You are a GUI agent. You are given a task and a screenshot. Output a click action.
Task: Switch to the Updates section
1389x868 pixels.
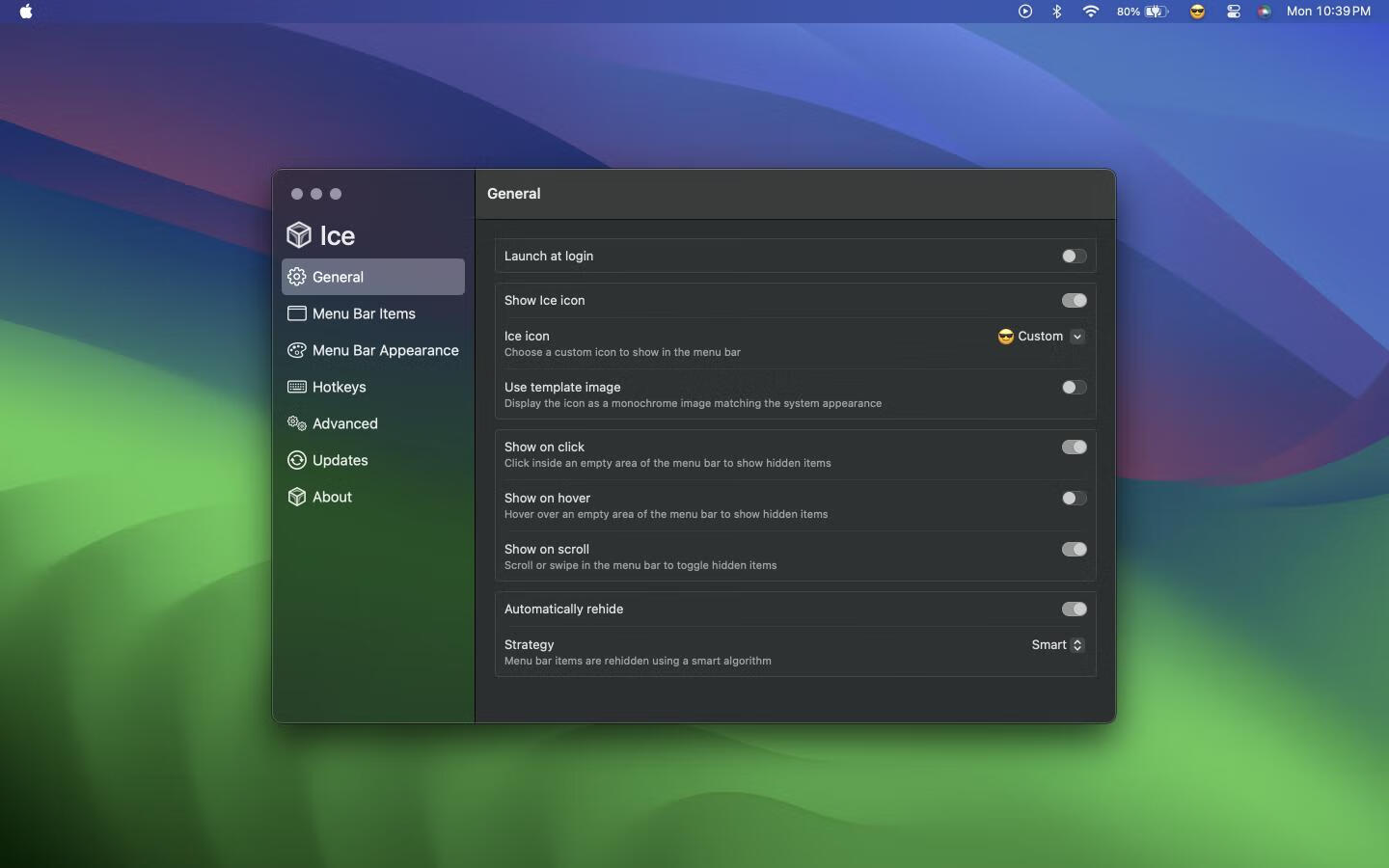pos(373,460)
